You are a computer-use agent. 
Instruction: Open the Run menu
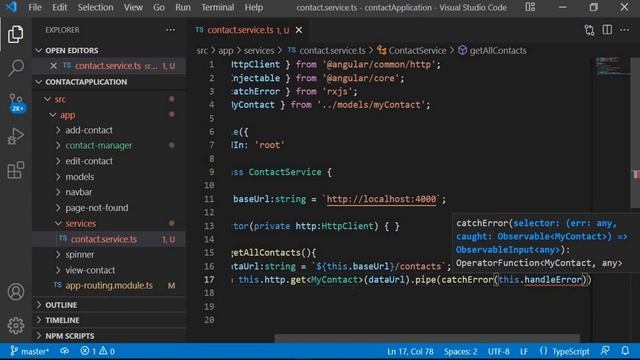tap(182, 7)
